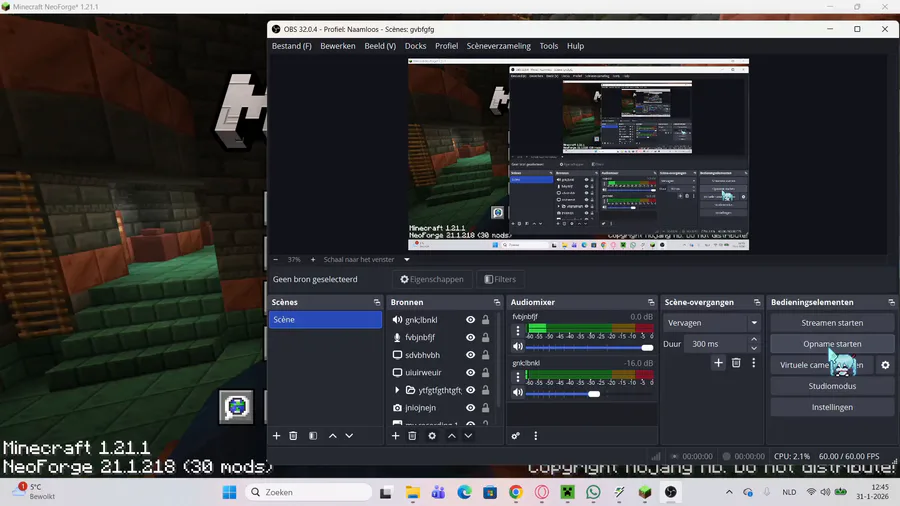900x506 pixels.
Task: Expand the ytfgtfgthtgft group
Action: click(397, 390)
